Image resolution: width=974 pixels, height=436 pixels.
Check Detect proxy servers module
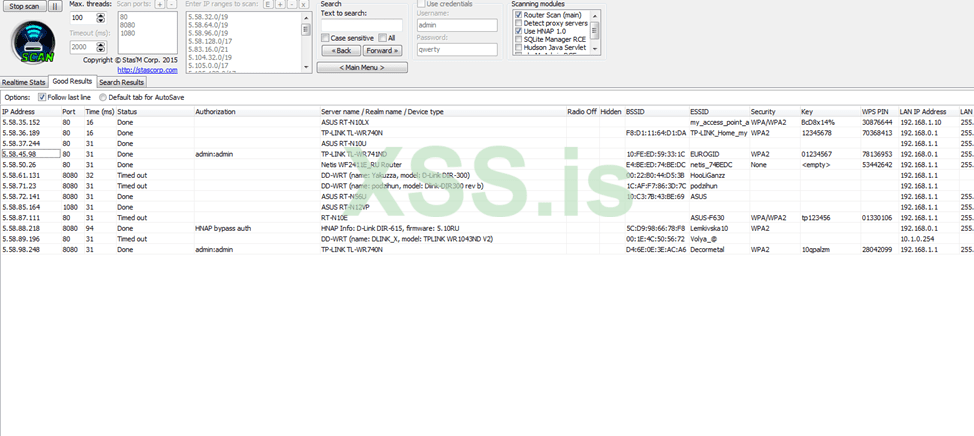point(519,22)
